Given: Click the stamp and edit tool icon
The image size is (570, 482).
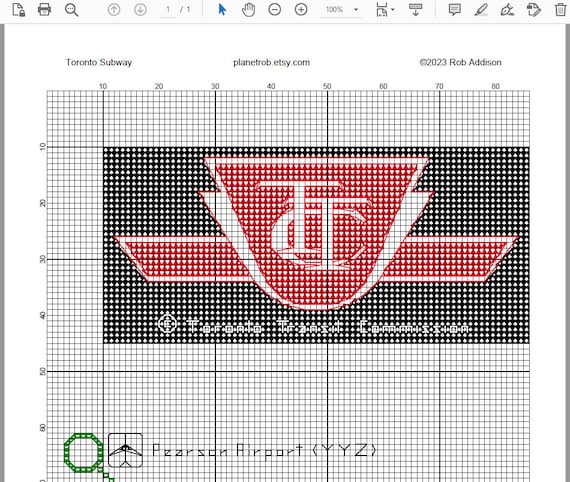Looking at the screenshot, I should point(534,9).
